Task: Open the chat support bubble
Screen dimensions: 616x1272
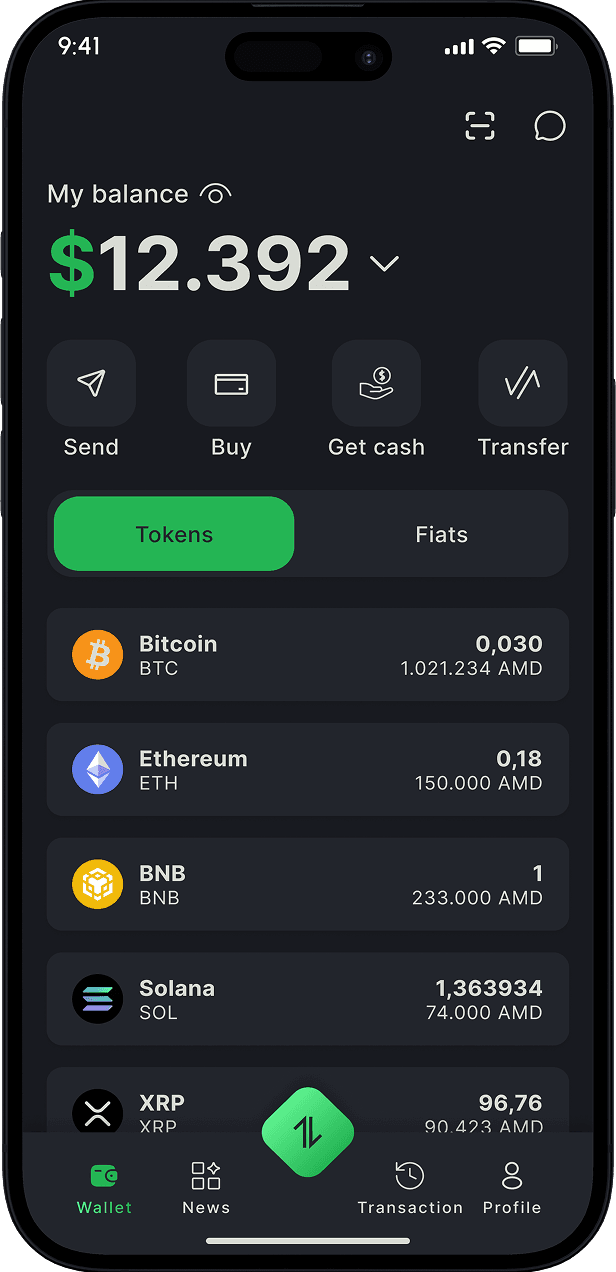Action: coord(549,126)
